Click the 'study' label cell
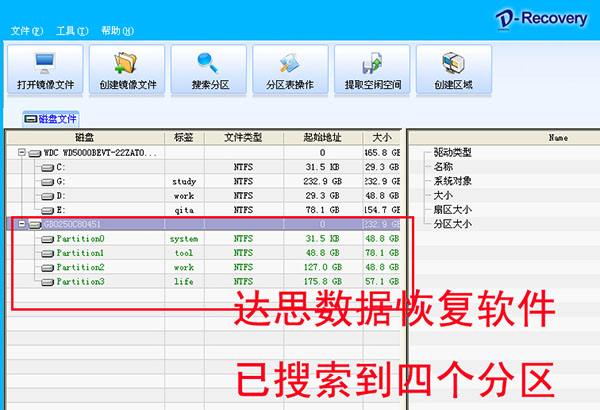 pyautogui.click(x=184, y=181)
